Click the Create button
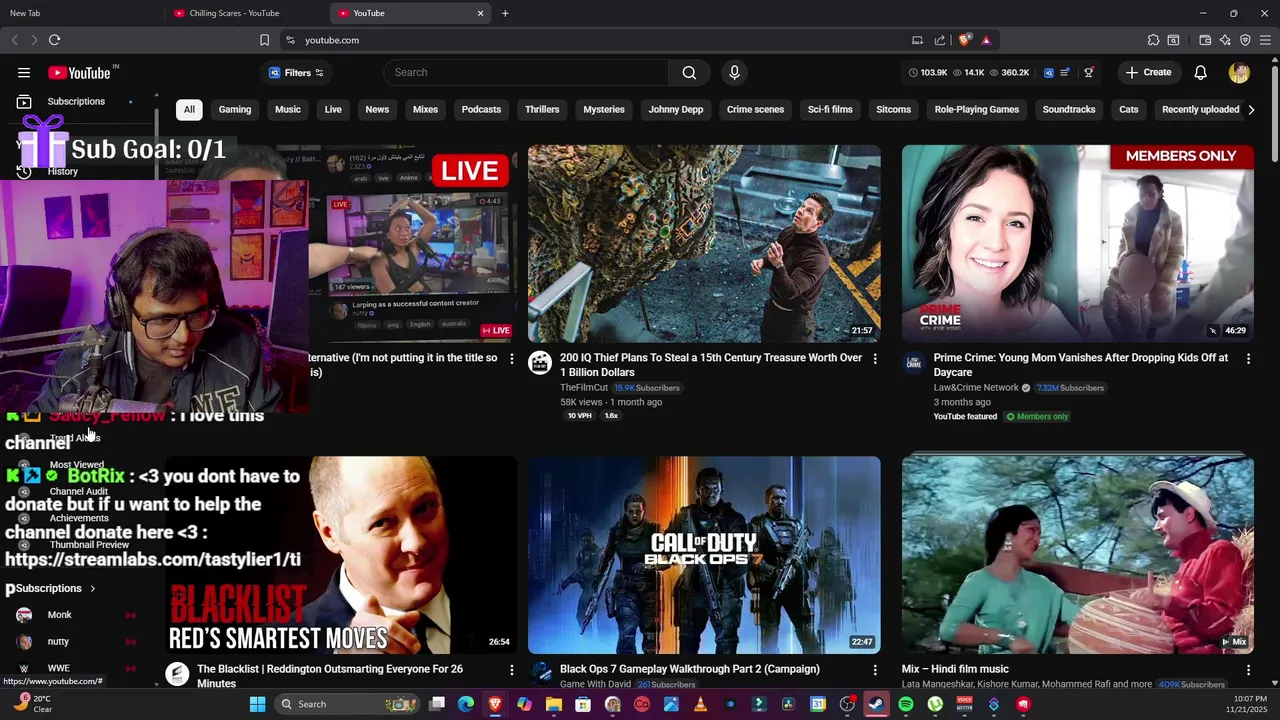The height and width of the screenshot is (720, 1280). pyautogui.click(x=1148, y=72)
